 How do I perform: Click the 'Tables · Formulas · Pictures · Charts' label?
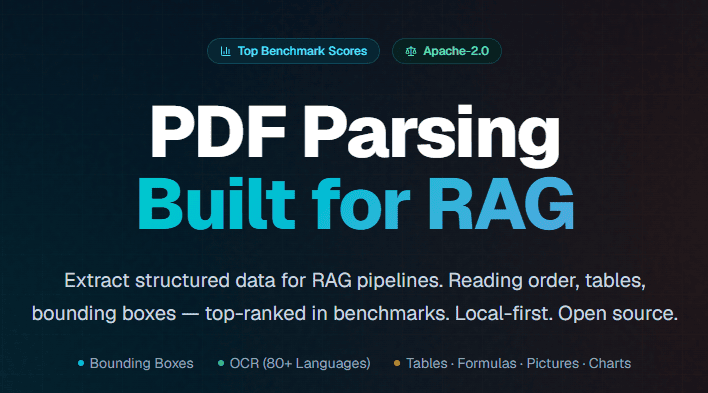[x=518, y=363]
